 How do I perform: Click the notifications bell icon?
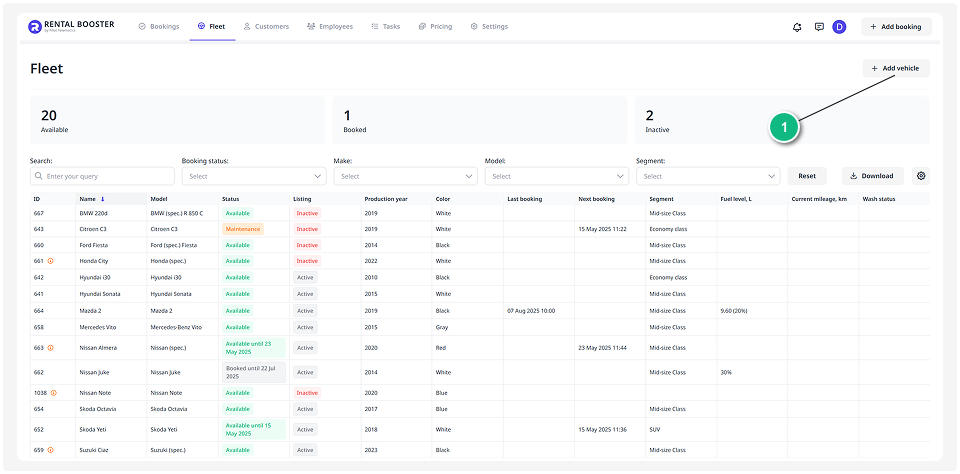[797, 27]
